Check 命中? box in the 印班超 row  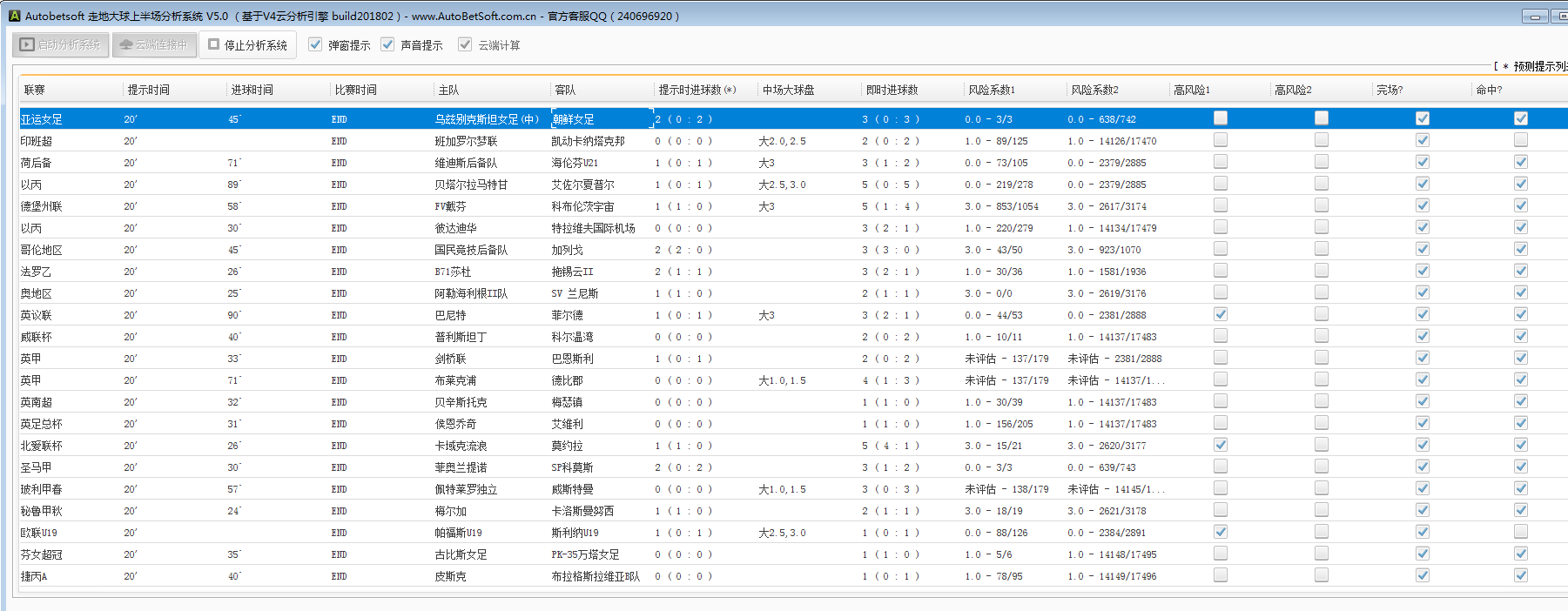tap(1520, 140)
